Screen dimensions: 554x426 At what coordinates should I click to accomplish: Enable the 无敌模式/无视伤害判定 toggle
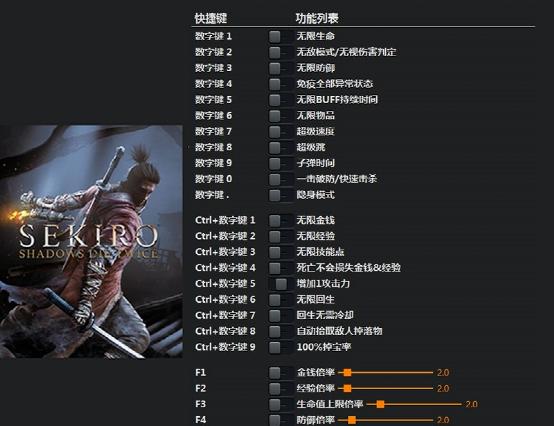pyautogui.click(x=281, y=52)
